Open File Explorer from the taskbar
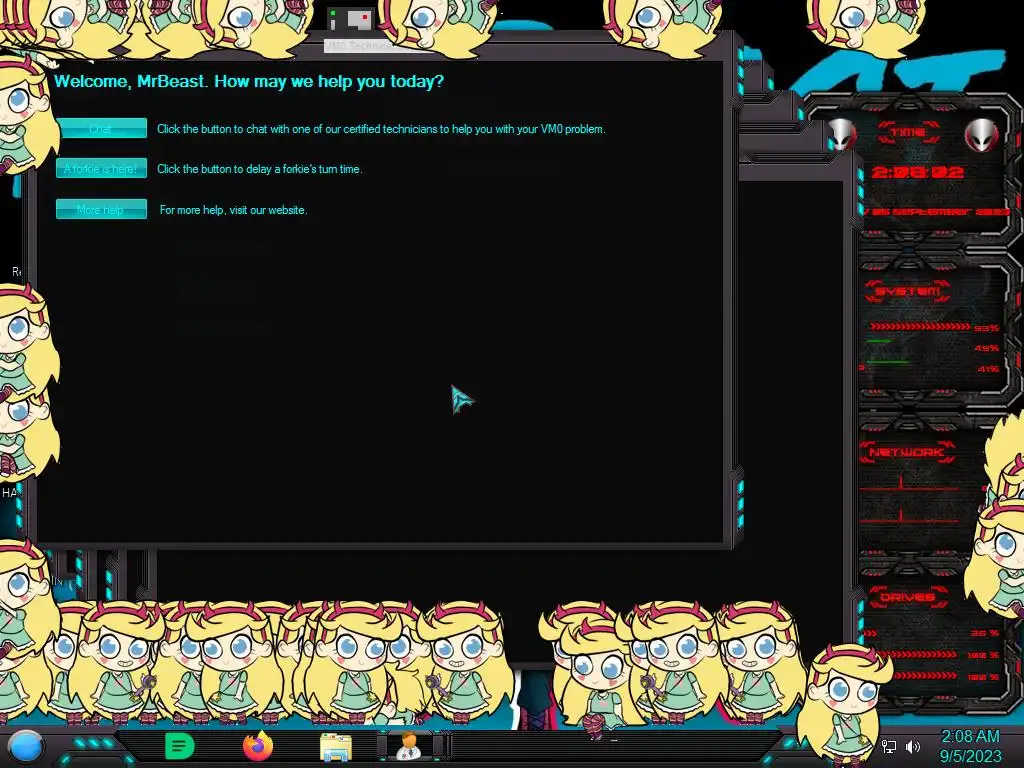This screenshot has width=1024, height=768. (336, 747)
